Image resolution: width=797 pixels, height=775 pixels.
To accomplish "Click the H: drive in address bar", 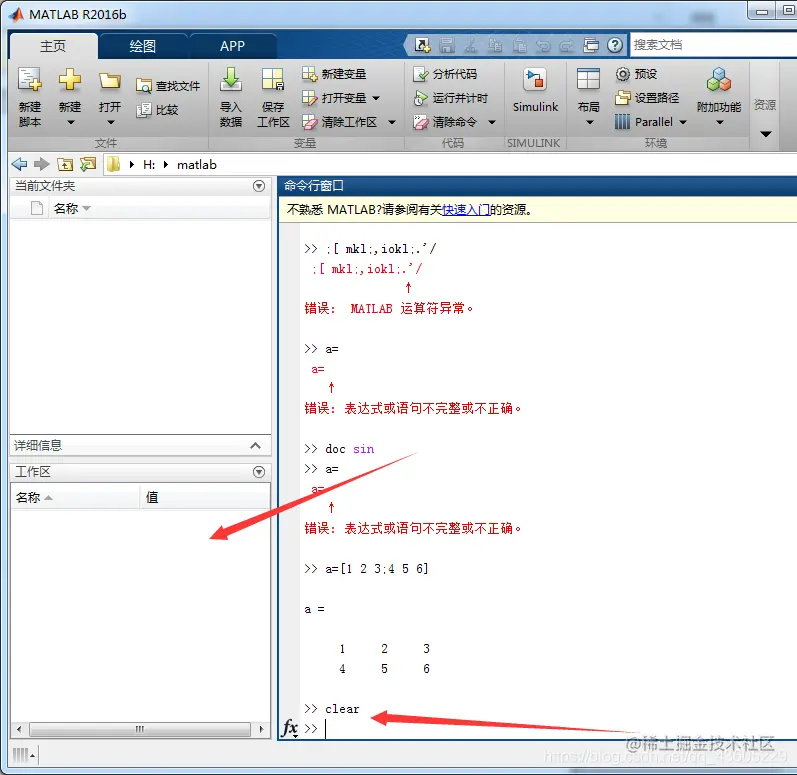I will (x=149, y=165).
